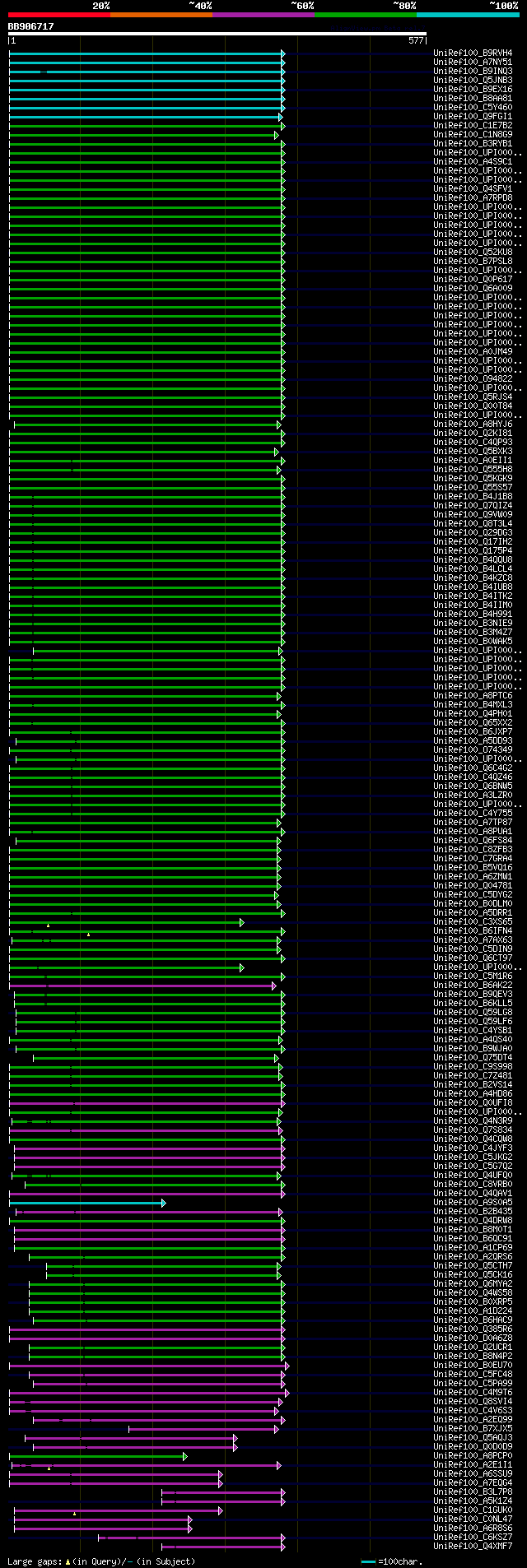
Task: Select hit label UniRef100_C4QP93
Action: click(x=473, y=442)
